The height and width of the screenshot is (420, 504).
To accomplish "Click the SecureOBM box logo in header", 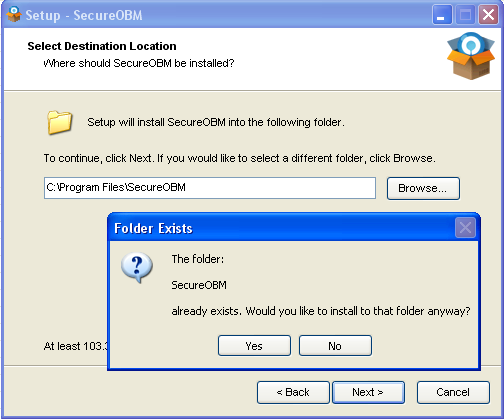I will tap(471, 56).
